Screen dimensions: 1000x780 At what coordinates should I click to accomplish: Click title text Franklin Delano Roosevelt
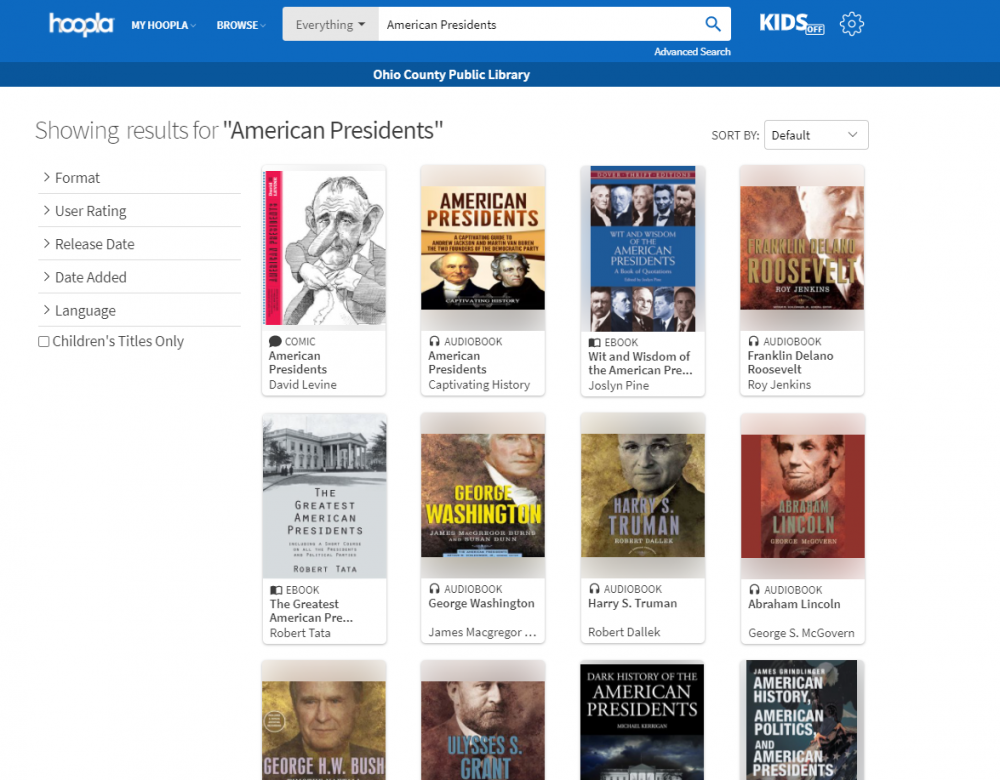[790, 362]
